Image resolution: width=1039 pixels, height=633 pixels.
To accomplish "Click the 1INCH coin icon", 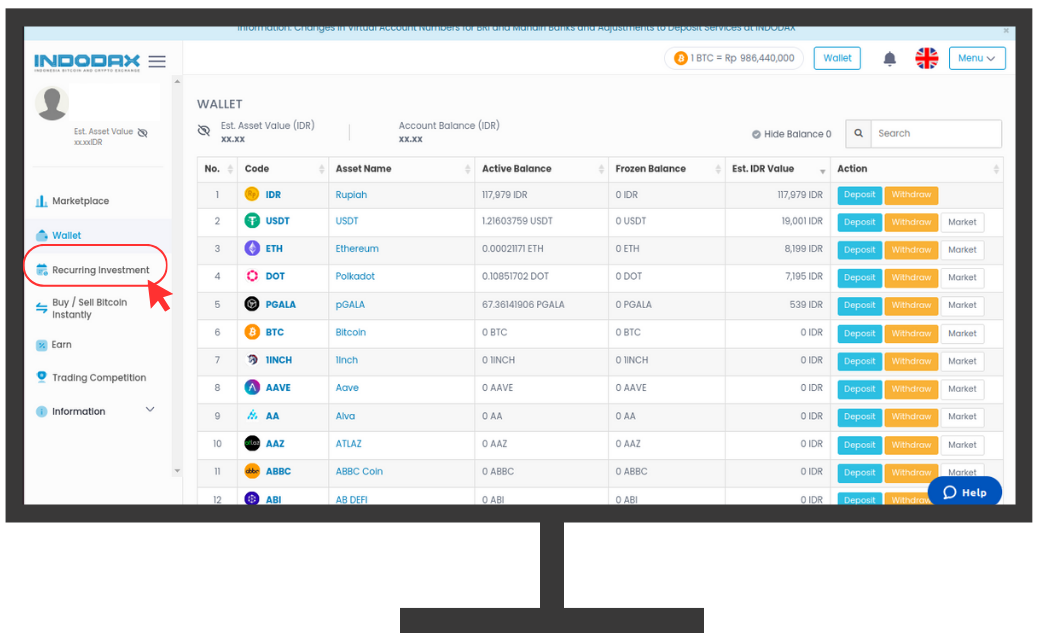I will pos(252,360).
